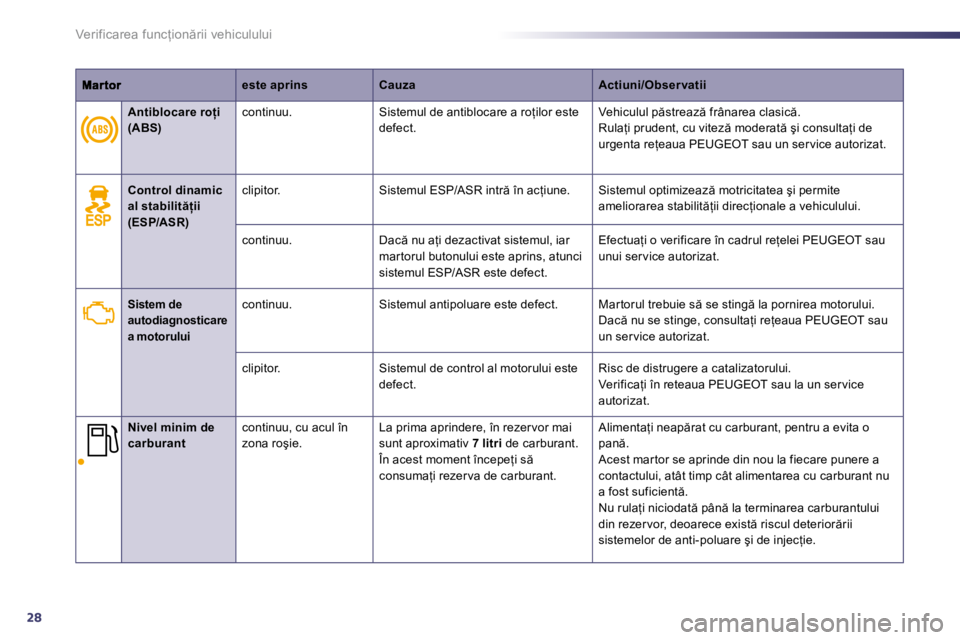This screenshot has height=640, width=960.
Task: Click 'Sistemul de control al motorului este defect'
Action: coord(478,376)
